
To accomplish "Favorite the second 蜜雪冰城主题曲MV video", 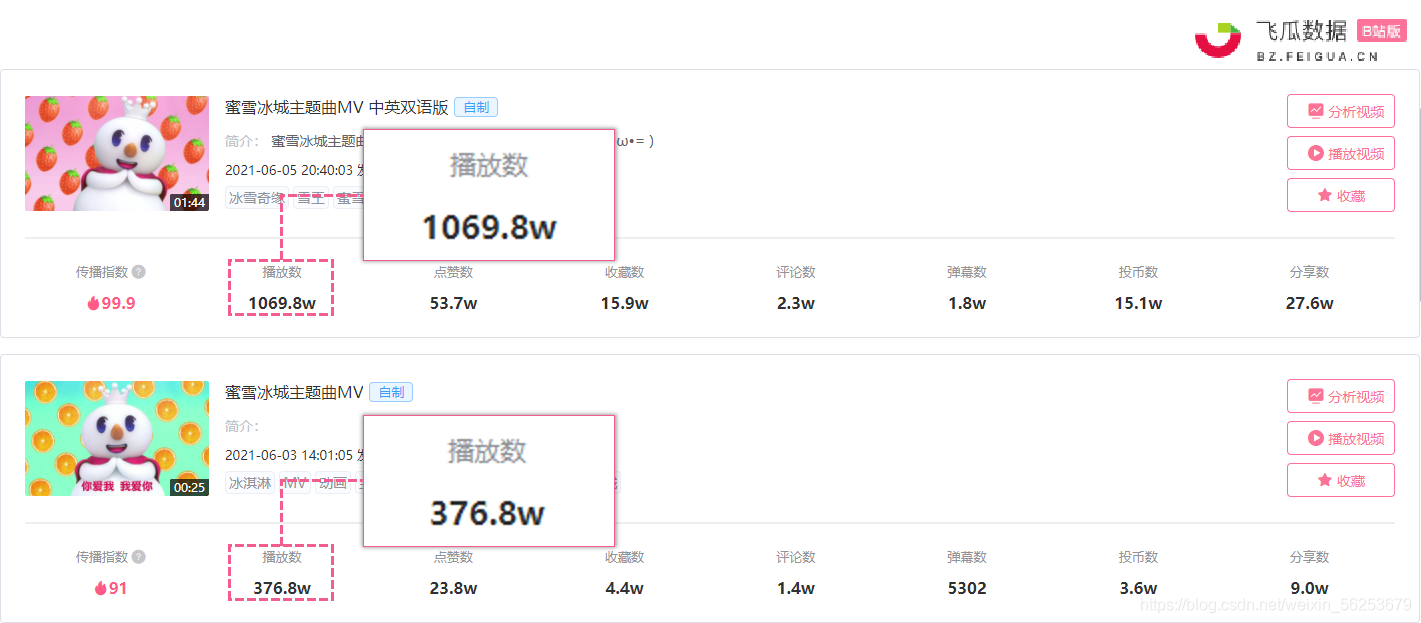I will pyautogui.click(x=1340, y=480).
